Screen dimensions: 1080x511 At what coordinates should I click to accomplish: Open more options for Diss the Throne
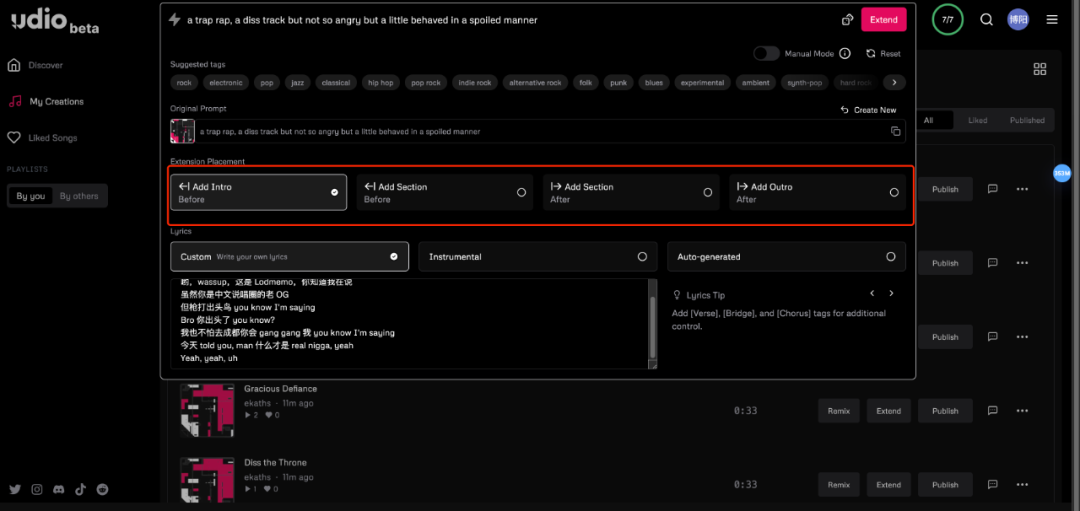1022,485
